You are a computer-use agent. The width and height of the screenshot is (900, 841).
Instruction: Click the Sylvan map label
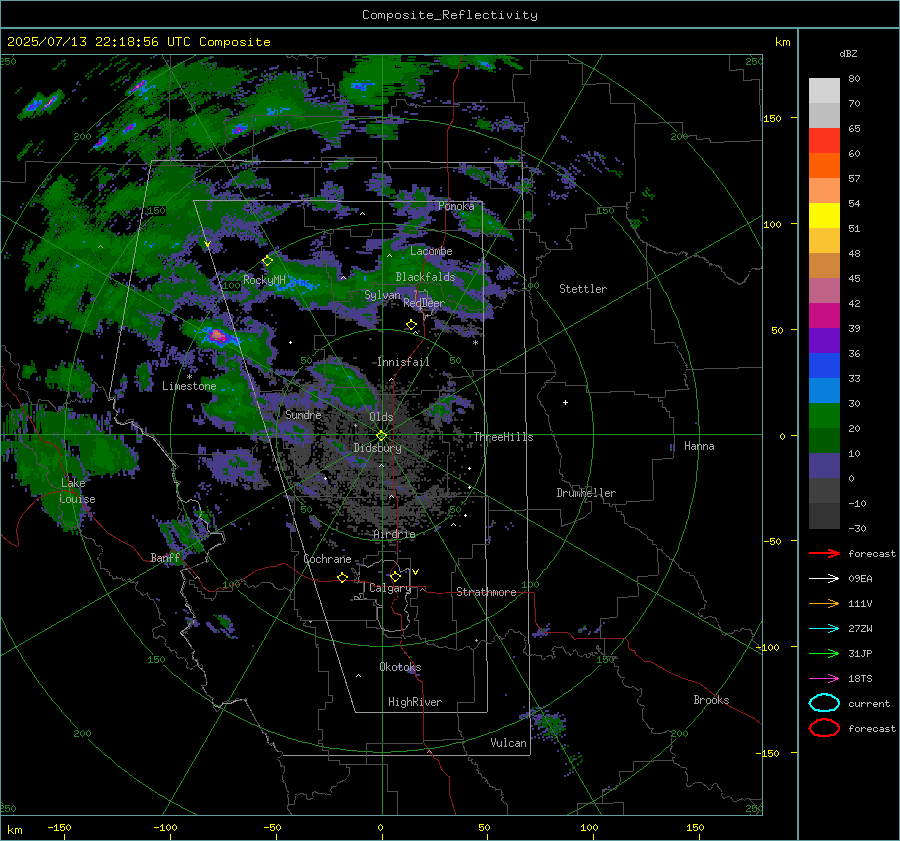382,295
